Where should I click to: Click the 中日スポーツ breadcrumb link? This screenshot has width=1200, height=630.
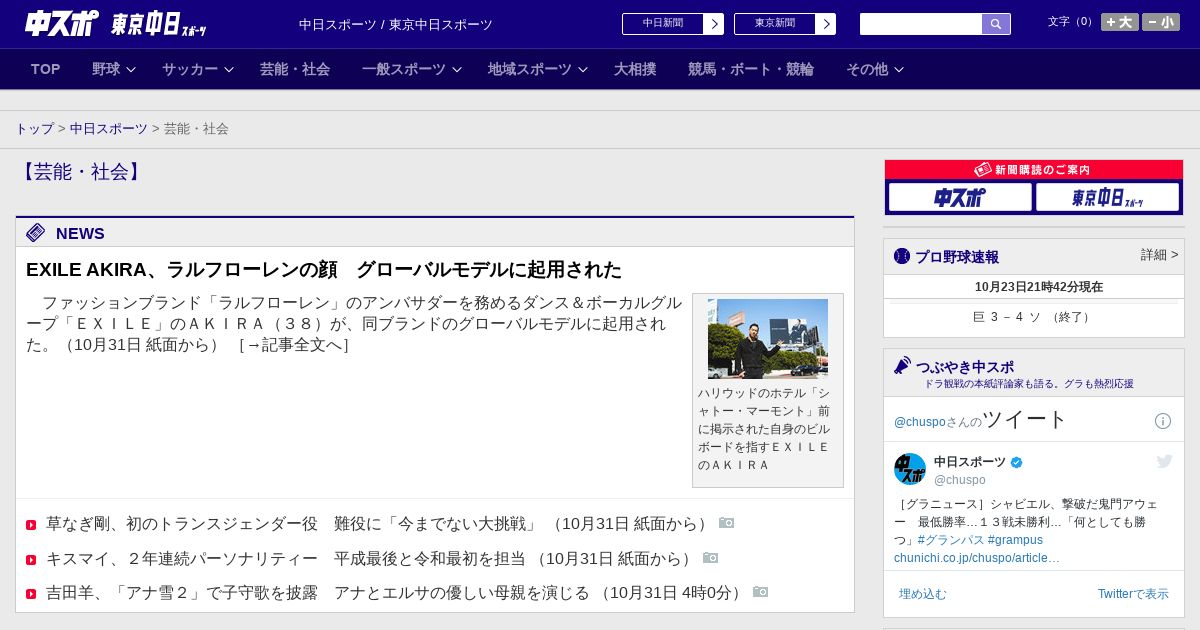click(109, 129)
